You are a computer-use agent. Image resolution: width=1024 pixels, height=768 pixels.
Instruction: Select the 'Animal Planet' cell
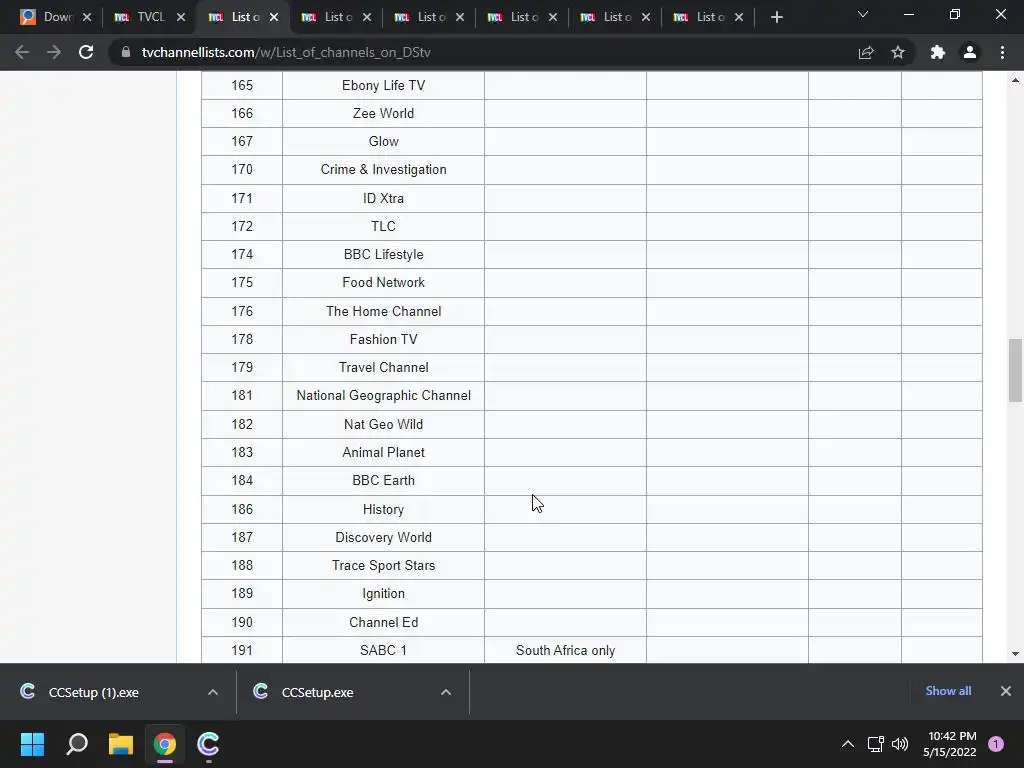click(x=383, y=453)
